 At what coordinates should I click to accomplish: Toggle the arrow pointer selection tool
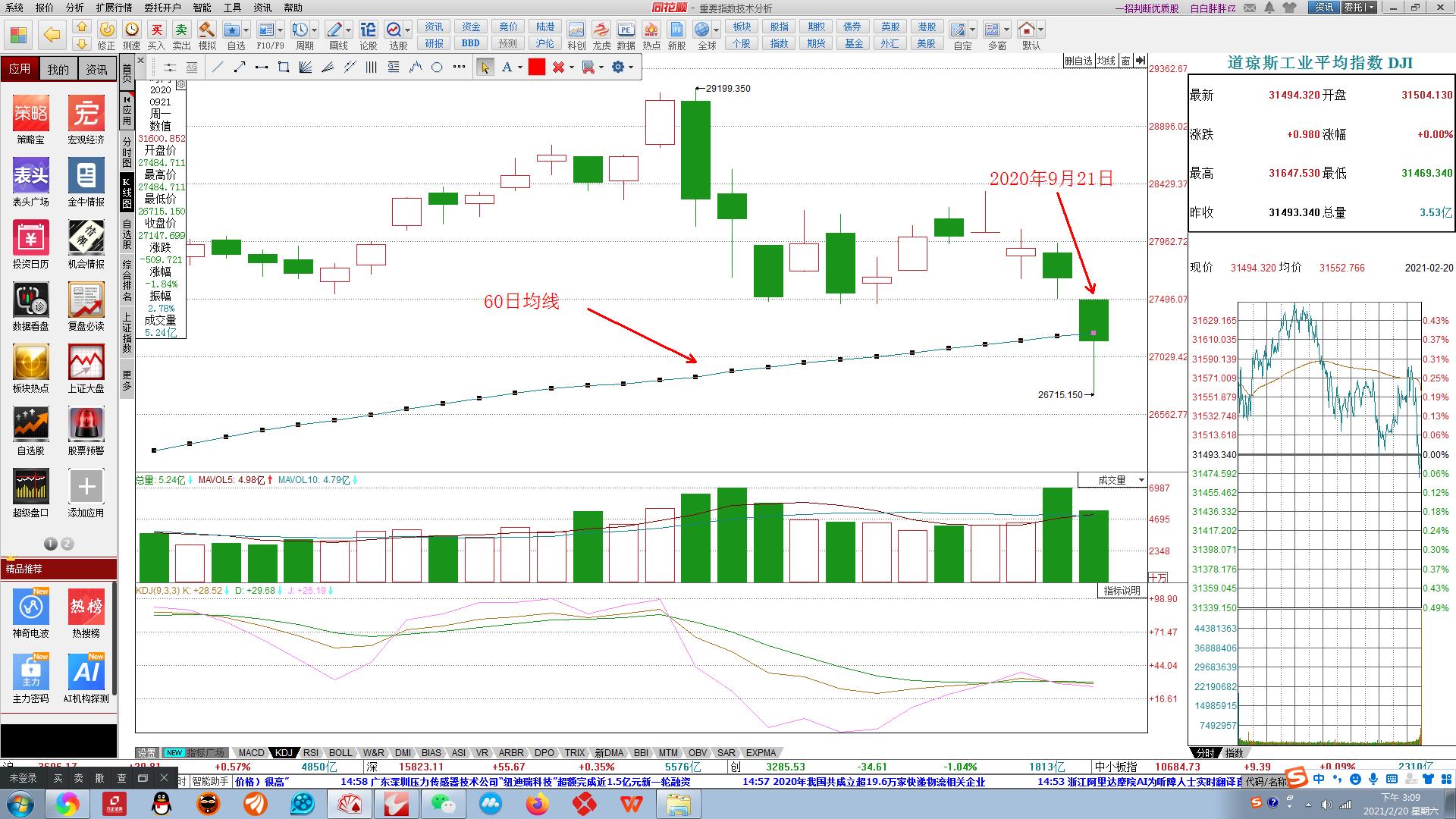pyautogui.click(x=485, y=67)
